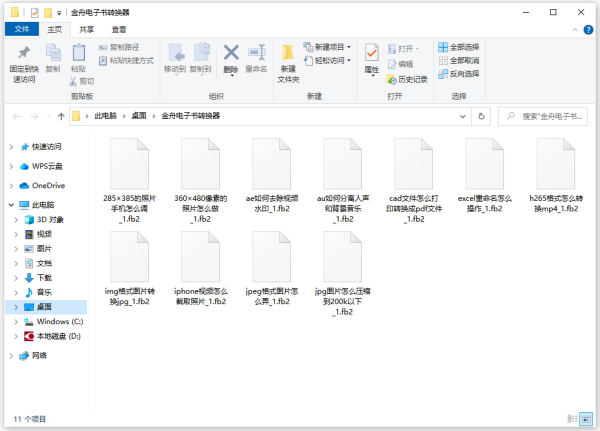Switch to large icons view in status bar
This screenshot has width=600, height=431.
[586, 419]
